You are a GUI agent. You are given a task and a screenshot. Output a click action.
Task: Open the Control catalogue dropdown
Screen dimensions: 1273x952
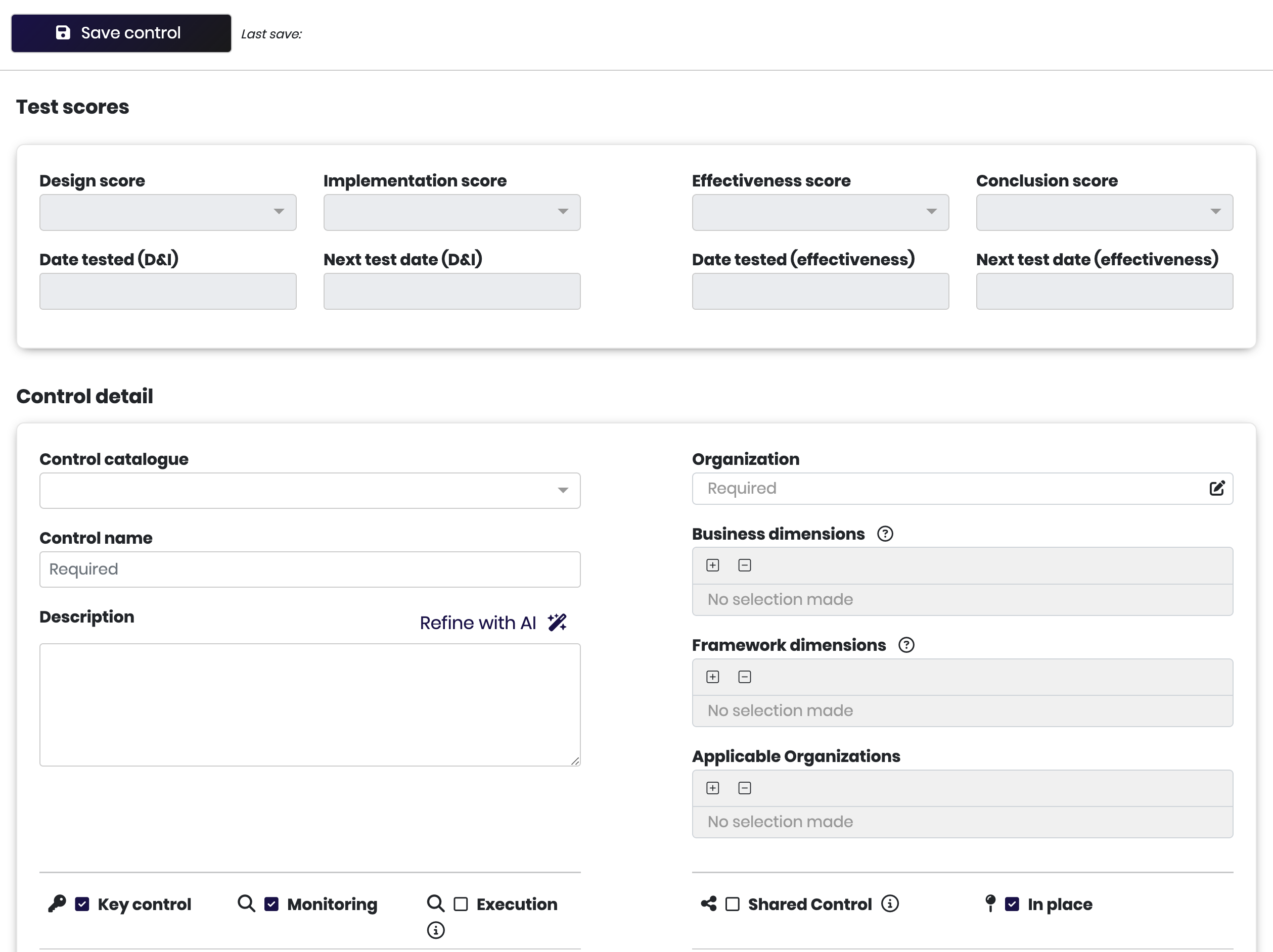tap(309, 491)
